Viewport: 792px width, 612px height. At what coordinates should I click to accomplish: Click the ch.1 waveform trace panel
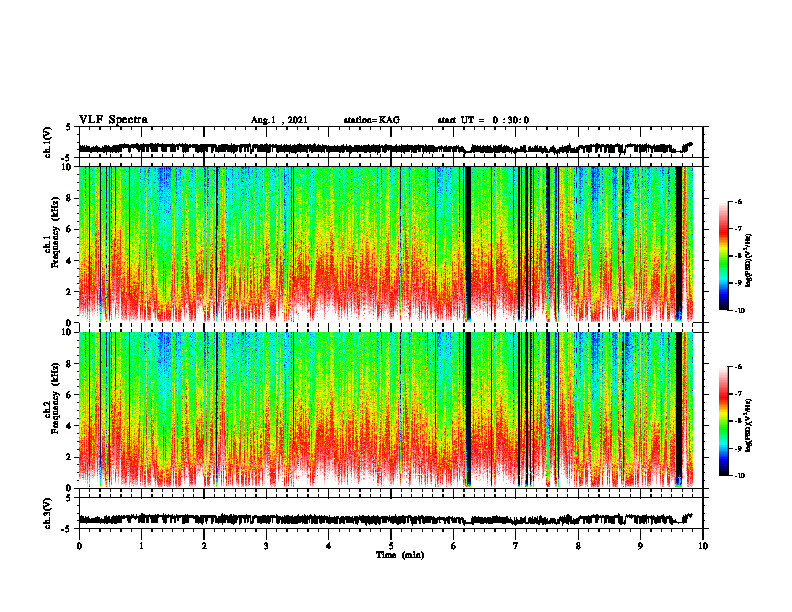pyautogui.click(x=393, y=142)
